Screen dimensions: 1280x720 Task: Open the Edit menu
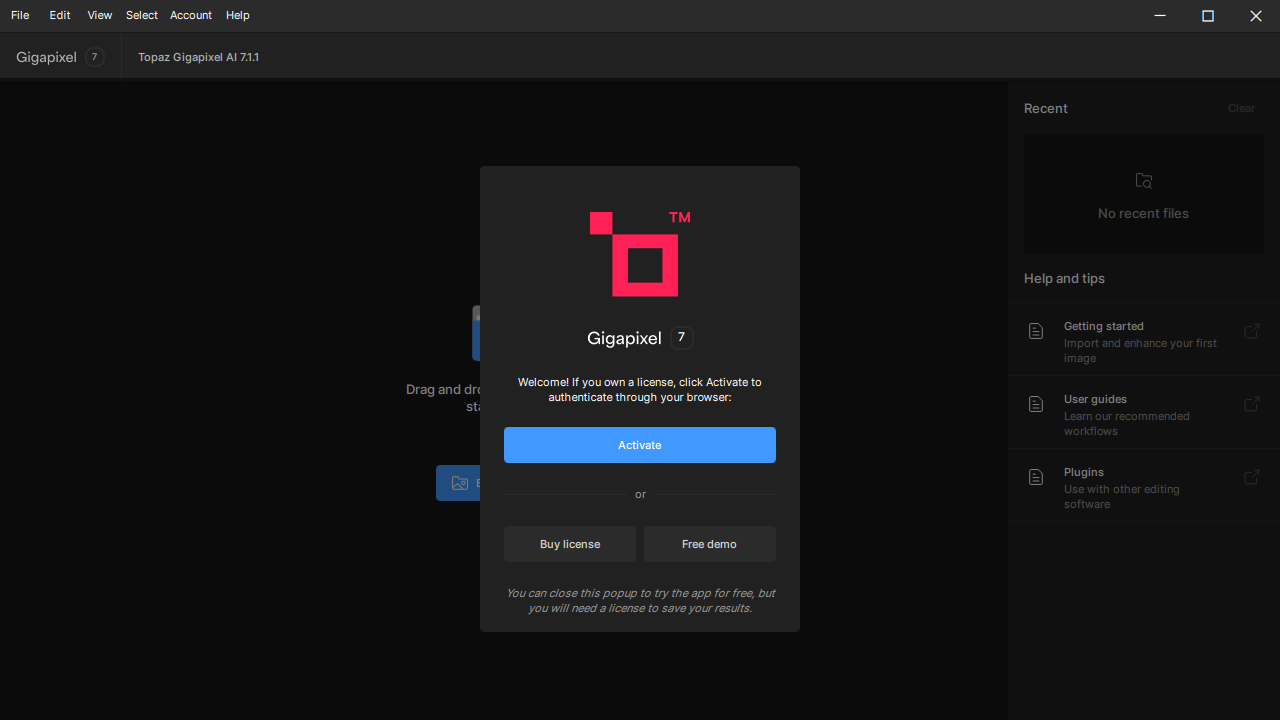click(x=60, y=15)
